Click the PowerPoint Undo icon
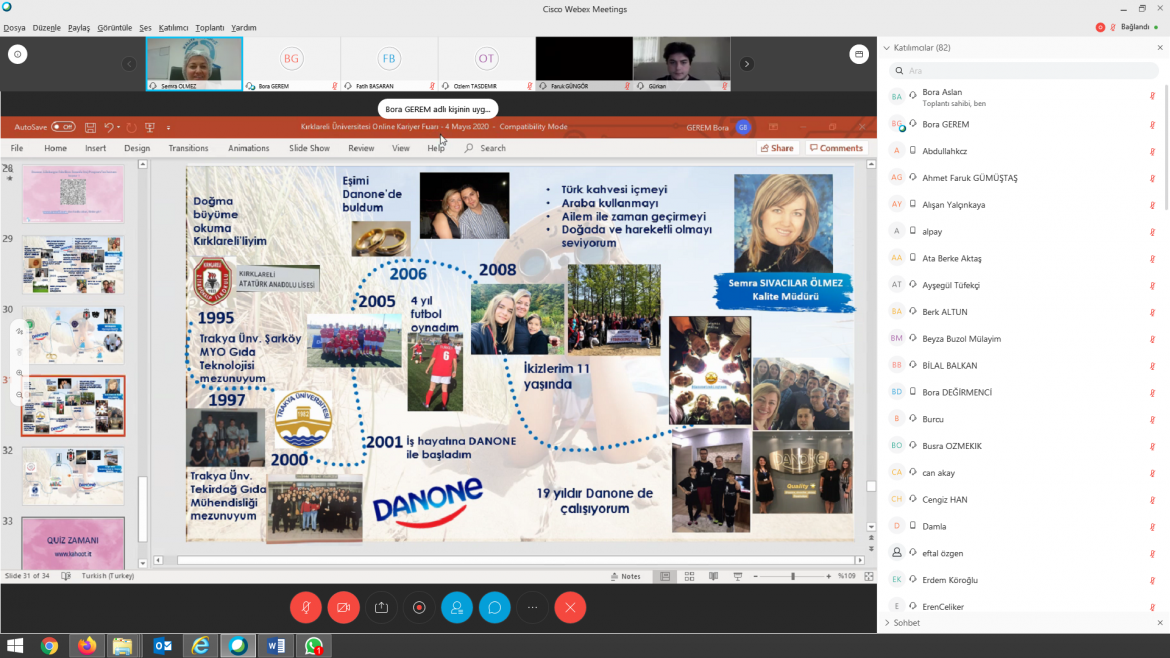The width and height of the screenshot is (1170, 658). [x=109, y=128]
